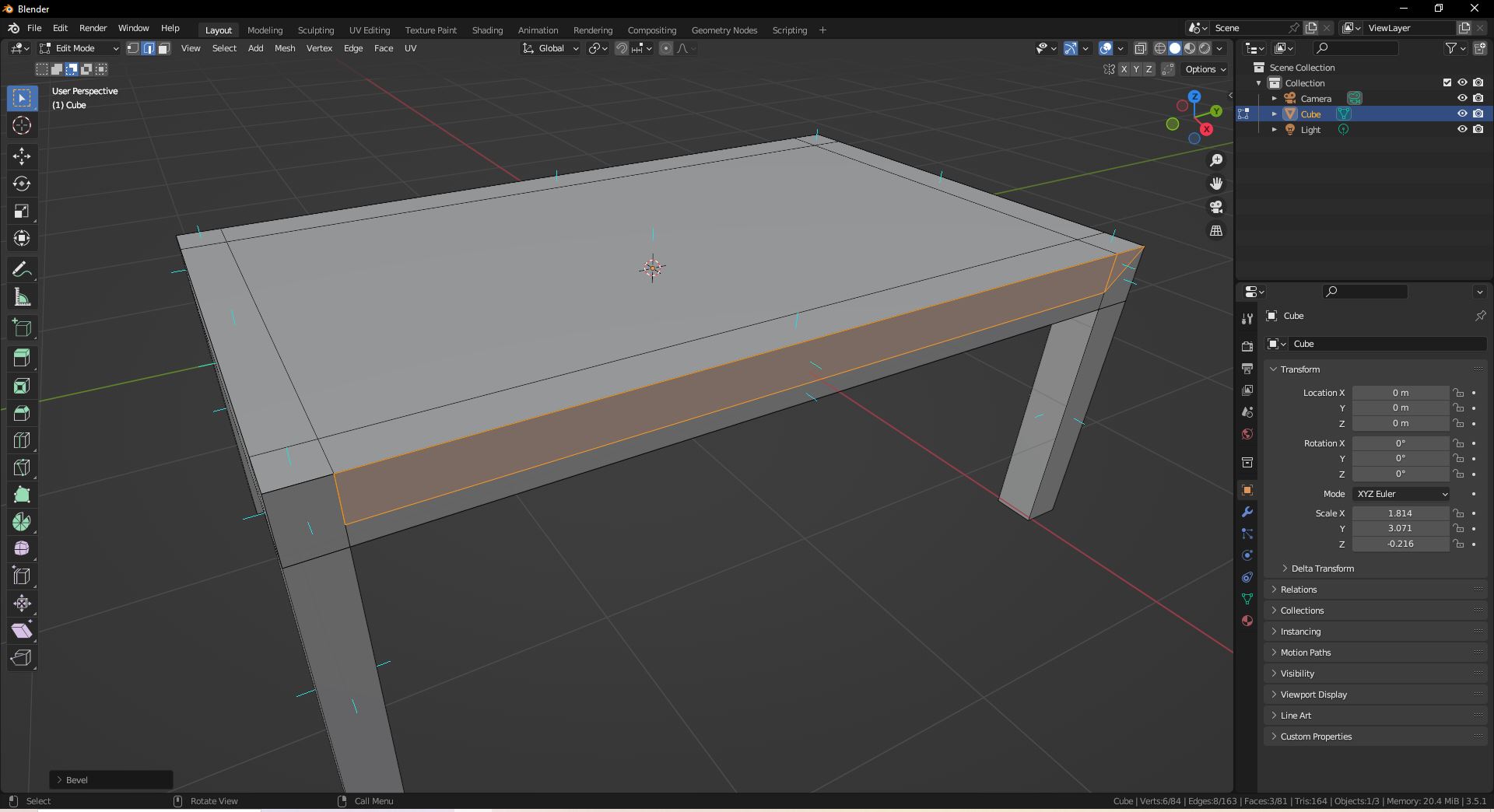Click the Options button in viewport header

[x=1205, y=69]
